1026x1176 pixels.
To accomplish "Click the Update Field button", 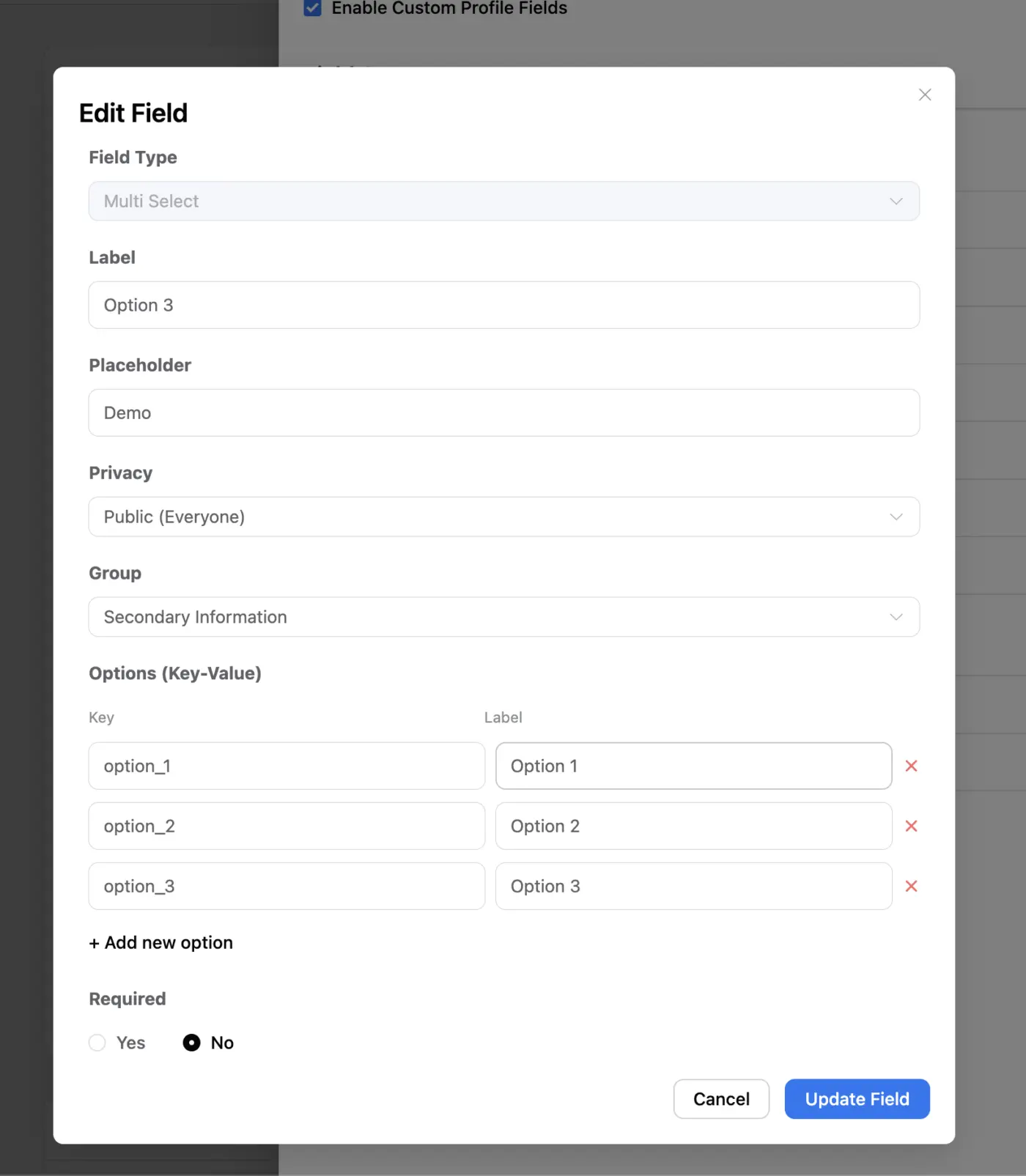I will pyautogui.click(x=857, y=1099).
